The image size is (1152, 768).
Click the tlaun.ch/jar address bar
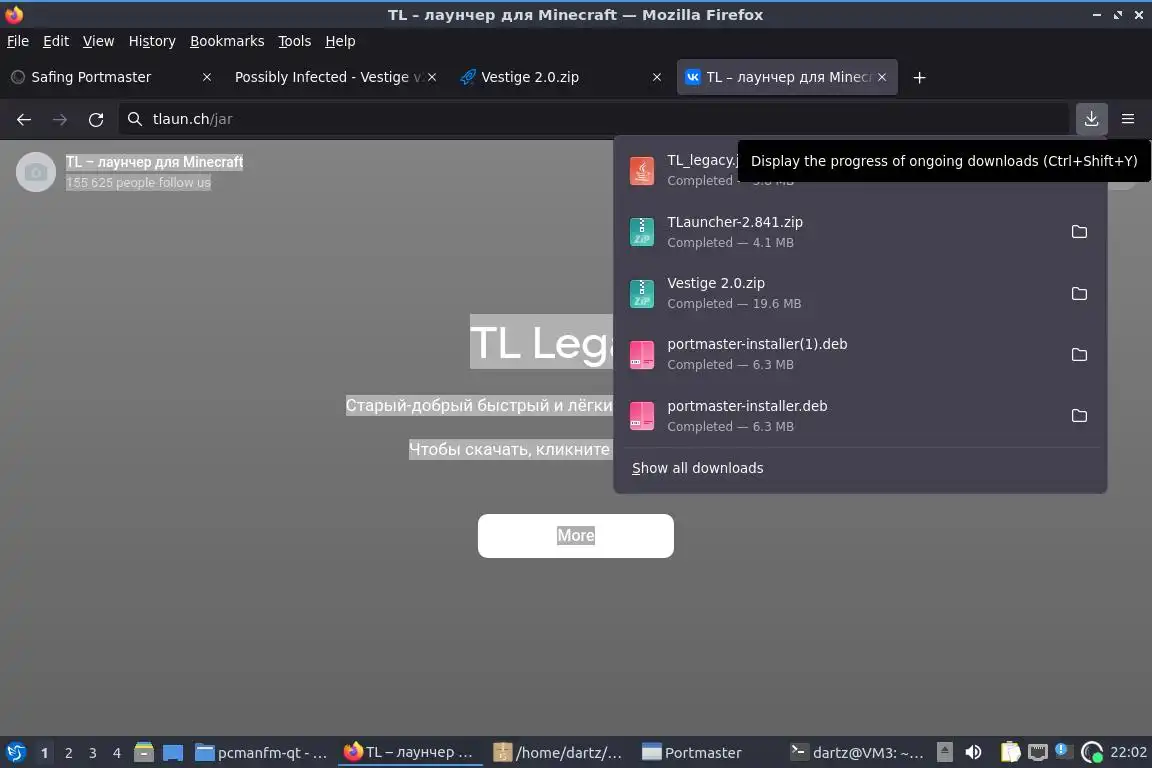[x=594, y=119]
